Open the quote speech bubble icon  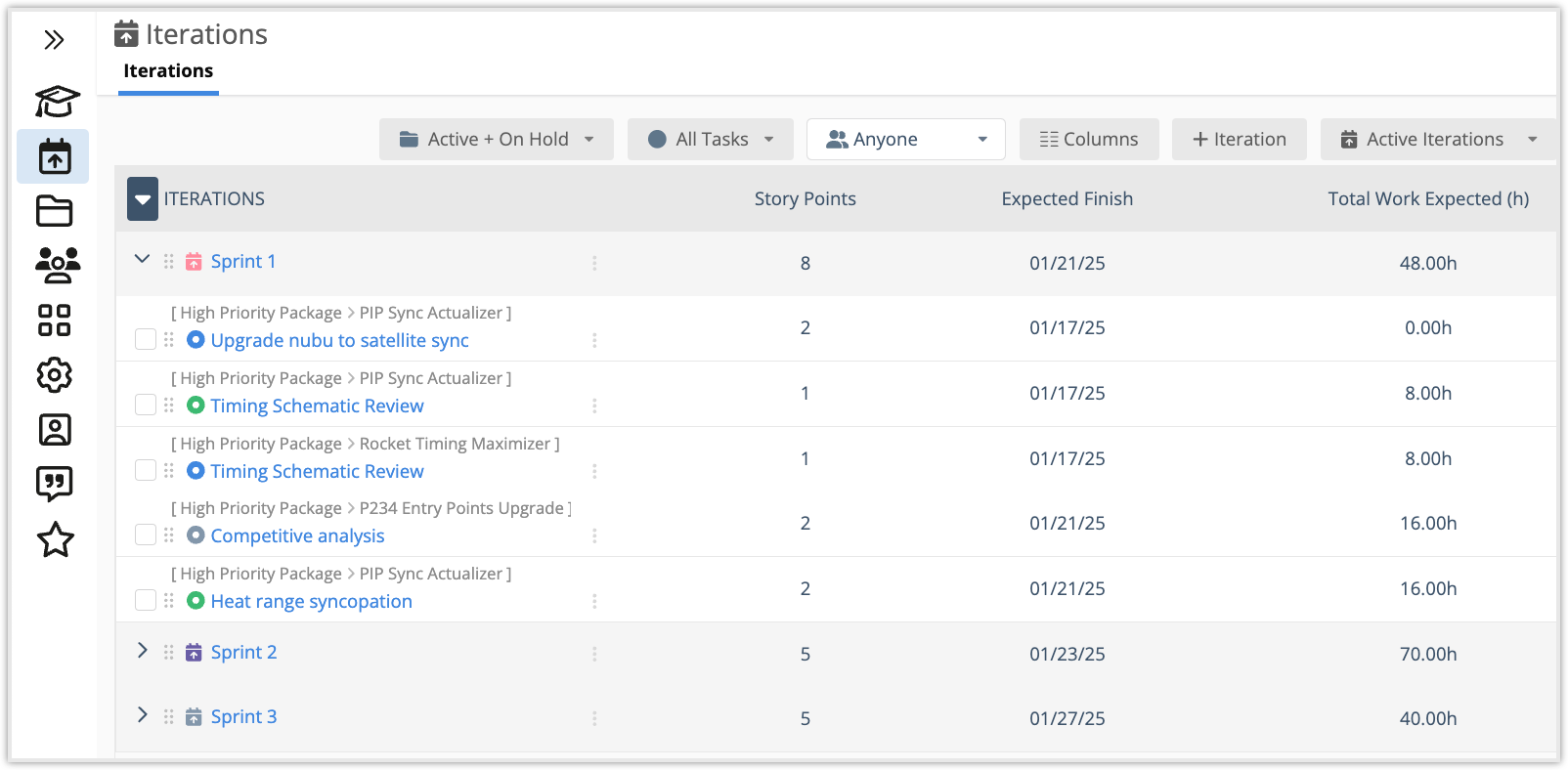click(54, 483)
